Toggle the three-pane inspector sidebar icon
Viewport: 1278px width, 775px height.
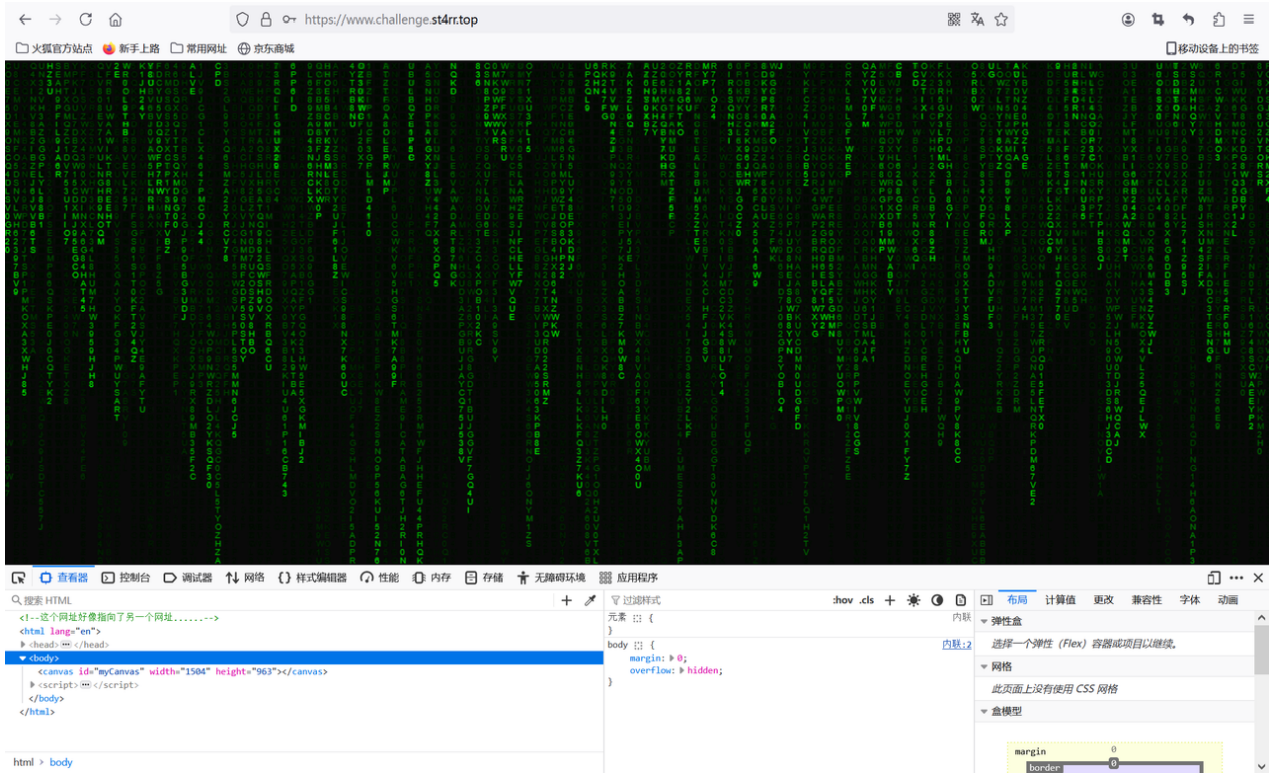pos(986,600)
